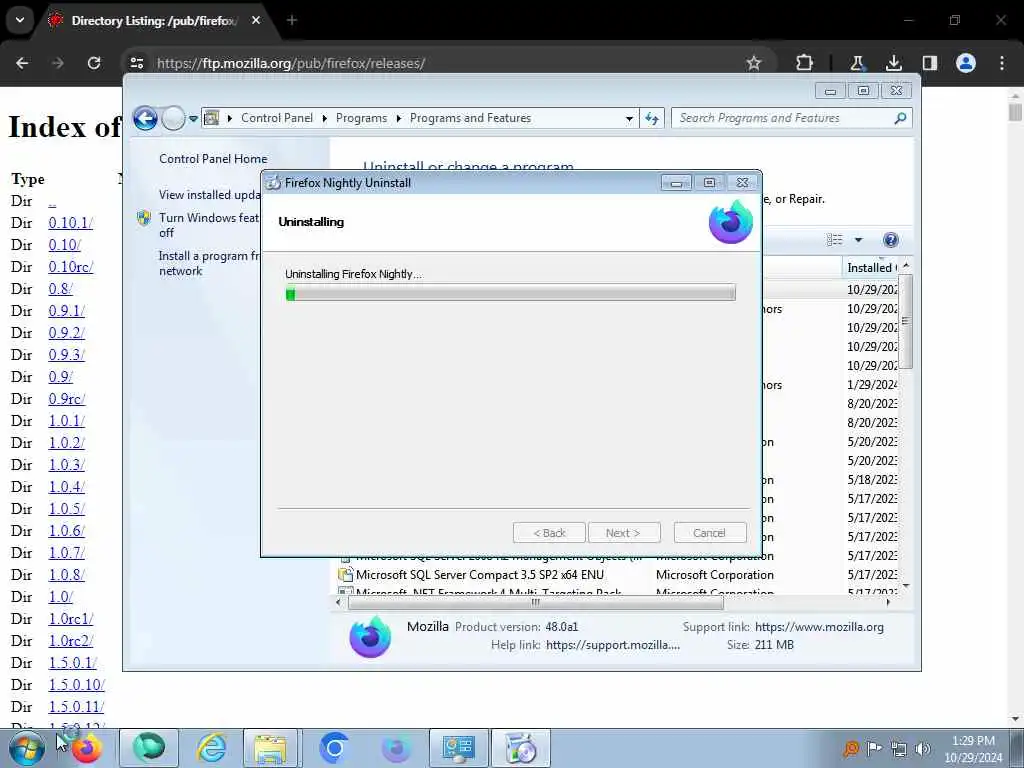Click the horizontal scrollbar of program list
The width and height of the screenshot is (1024, 768).
[536, 603]
